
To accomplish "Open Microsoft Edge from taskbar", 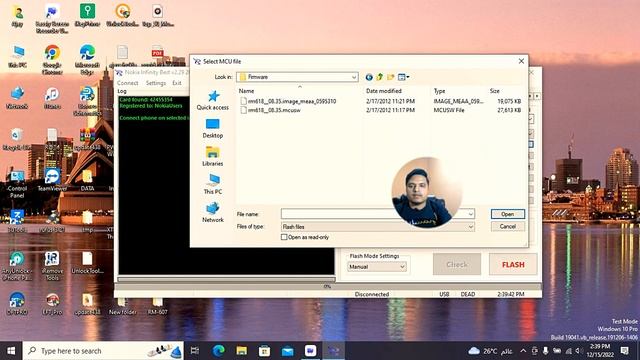I will click(218, 351).
